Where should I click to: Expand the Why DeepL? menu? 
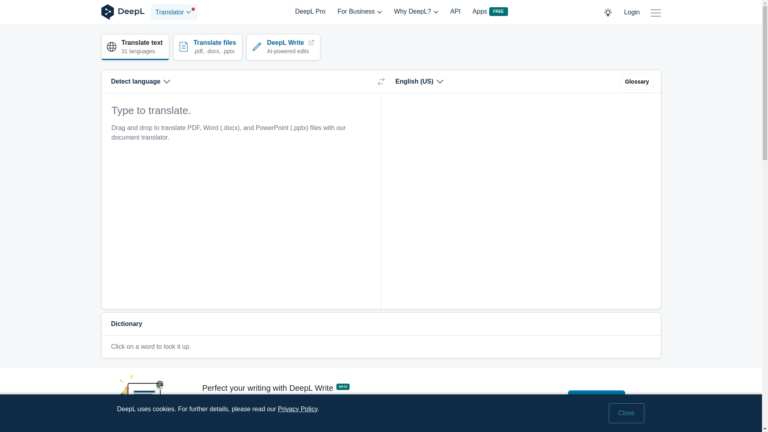pos(416,12)
